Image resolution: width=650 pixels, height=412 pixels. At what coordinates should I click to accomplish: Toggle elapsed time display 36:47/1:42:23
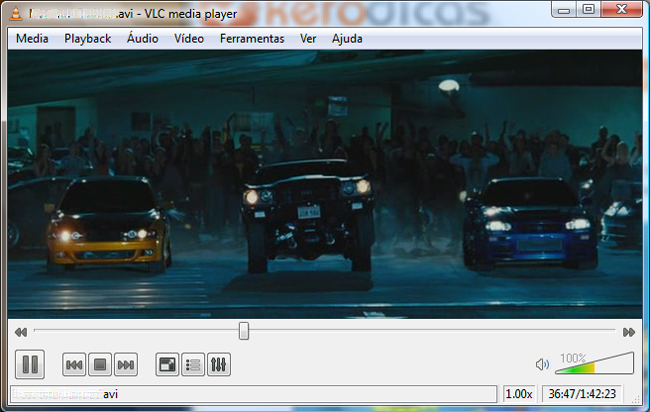582,394
